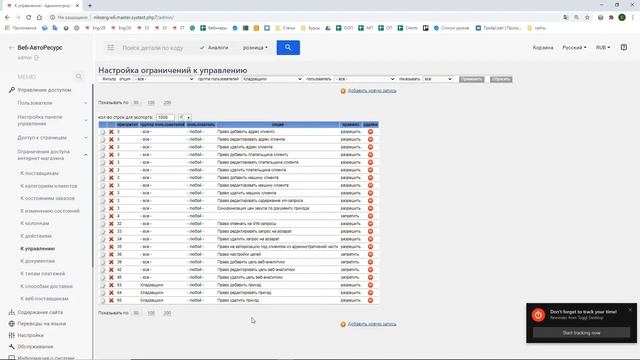Click the blue search magnifier button

pos(288,47)
